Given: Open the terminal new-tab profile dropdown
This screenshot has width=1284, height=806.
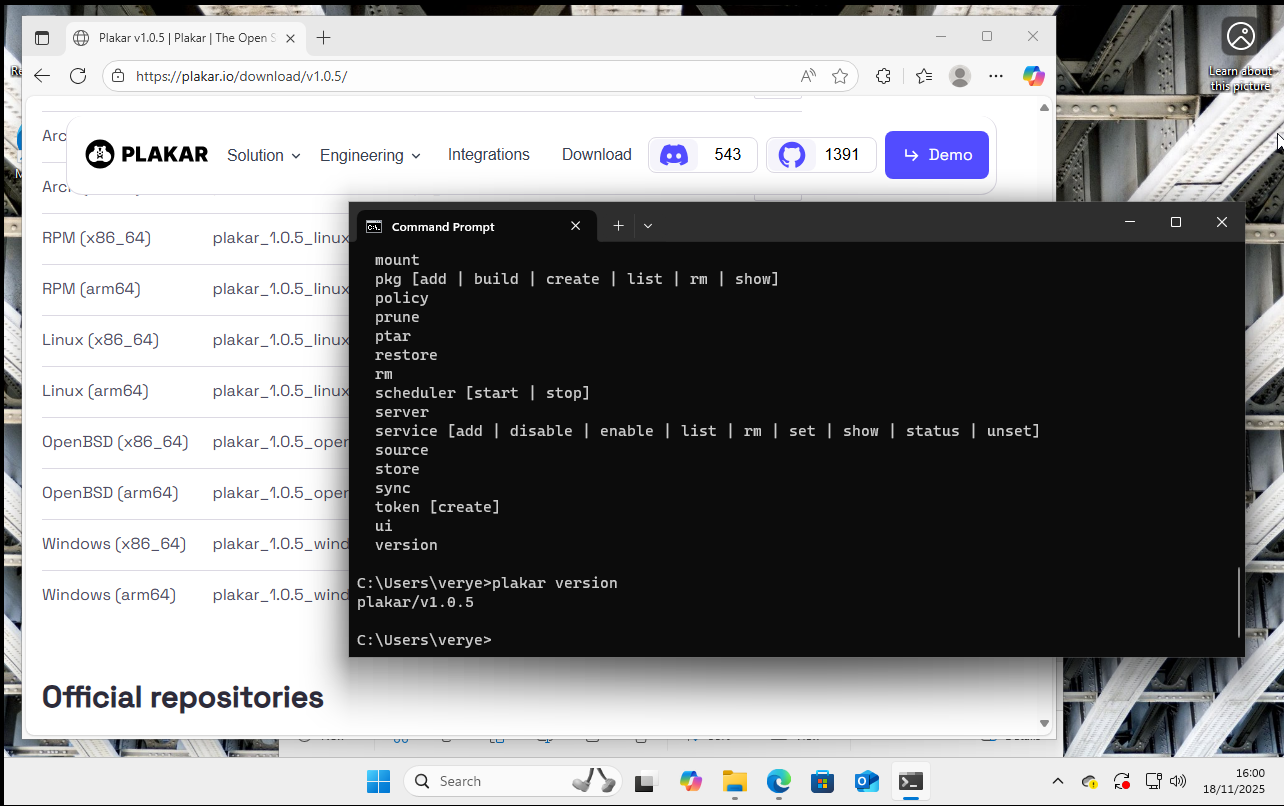Looking at the screenshot, I should click(x=648, y=226).
